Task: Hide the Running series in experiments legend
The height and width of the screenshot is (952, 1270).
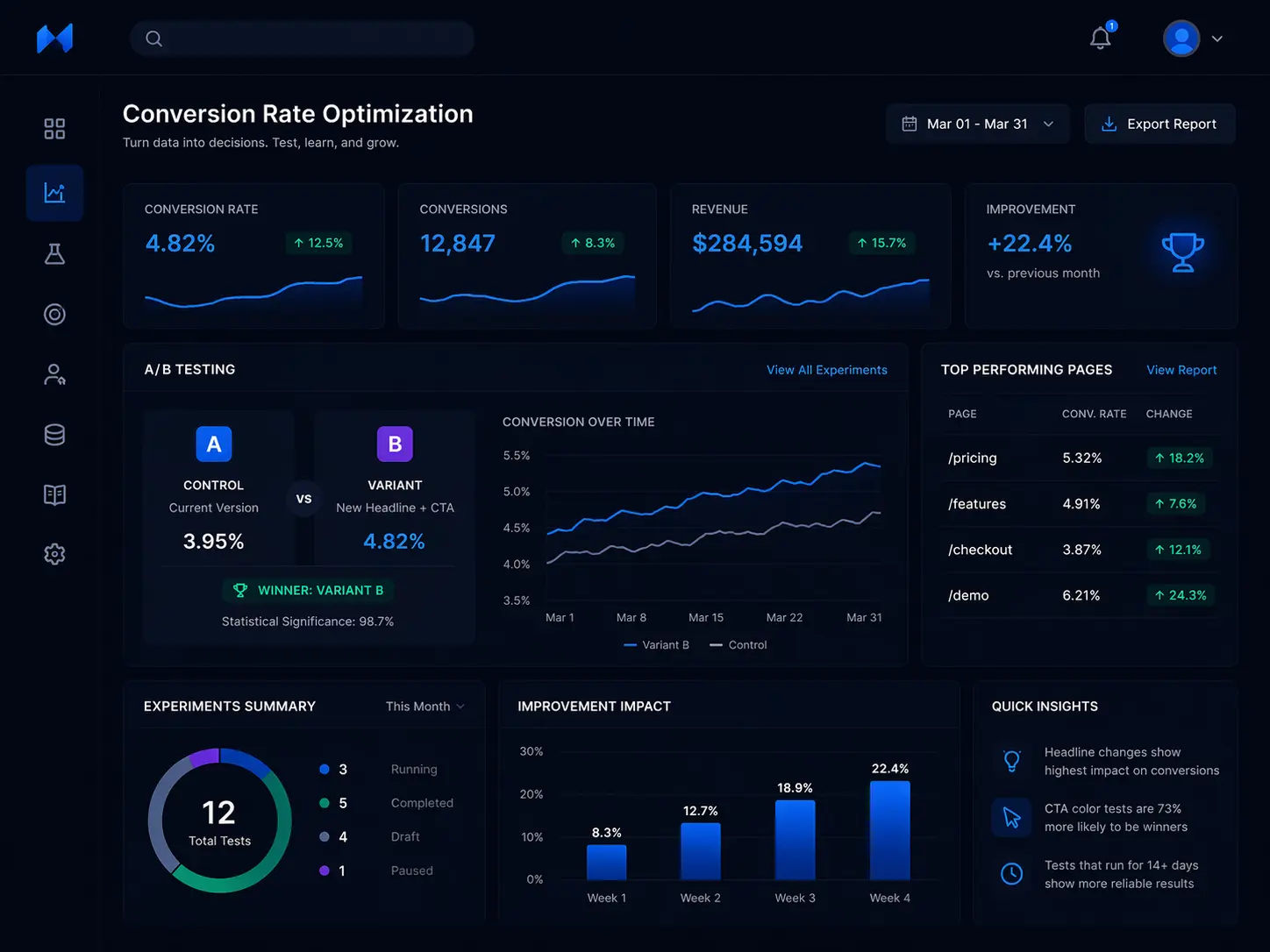Action: click(386, 769)
